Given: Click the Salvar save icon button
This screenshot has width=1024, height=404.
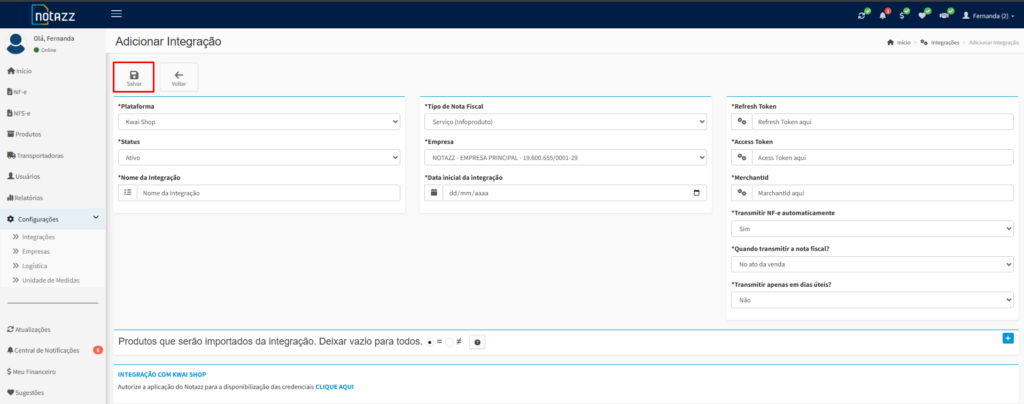Looking at the screenshot, I should (x=134, y=77).
